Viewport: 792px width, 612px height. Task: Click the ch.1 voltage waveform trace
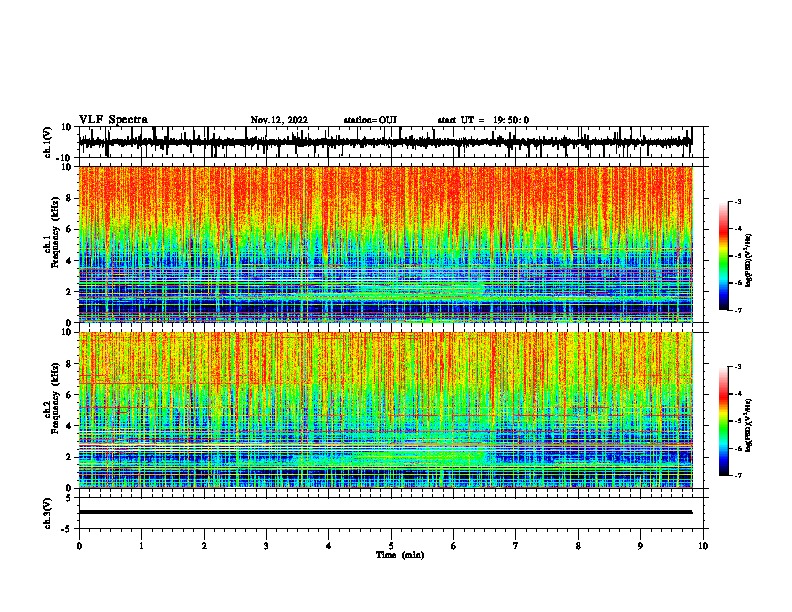385,142
